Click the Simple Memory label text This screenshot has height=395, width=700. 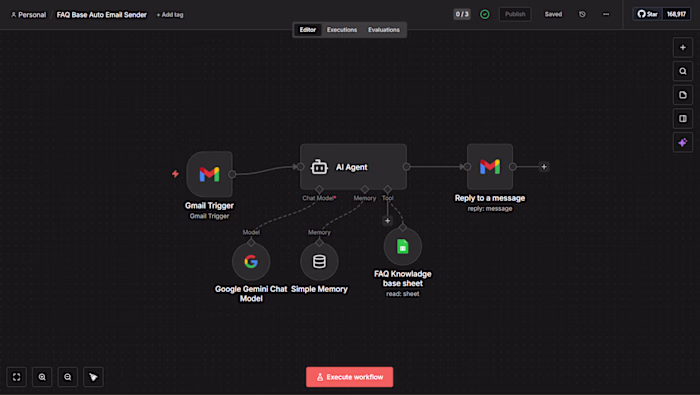[x=319, y=289]
